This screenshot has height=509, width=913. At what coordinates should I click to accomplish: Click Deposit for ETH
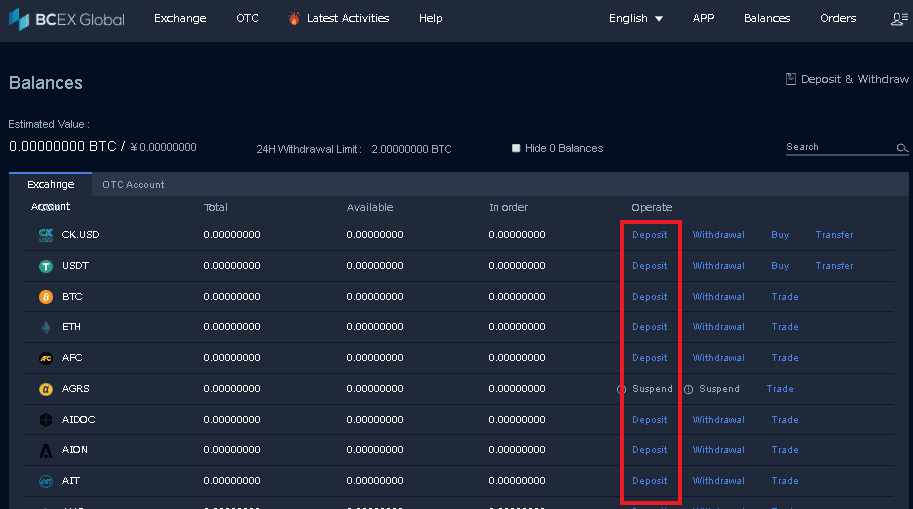650,327
